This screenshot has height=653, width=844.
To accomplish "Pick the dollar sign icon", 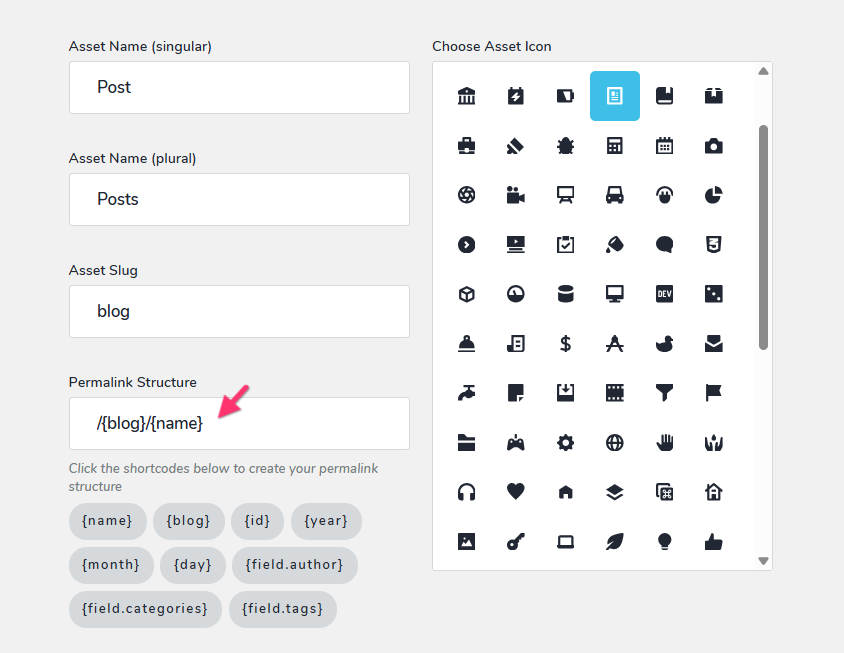I will (x=565, y=343).
